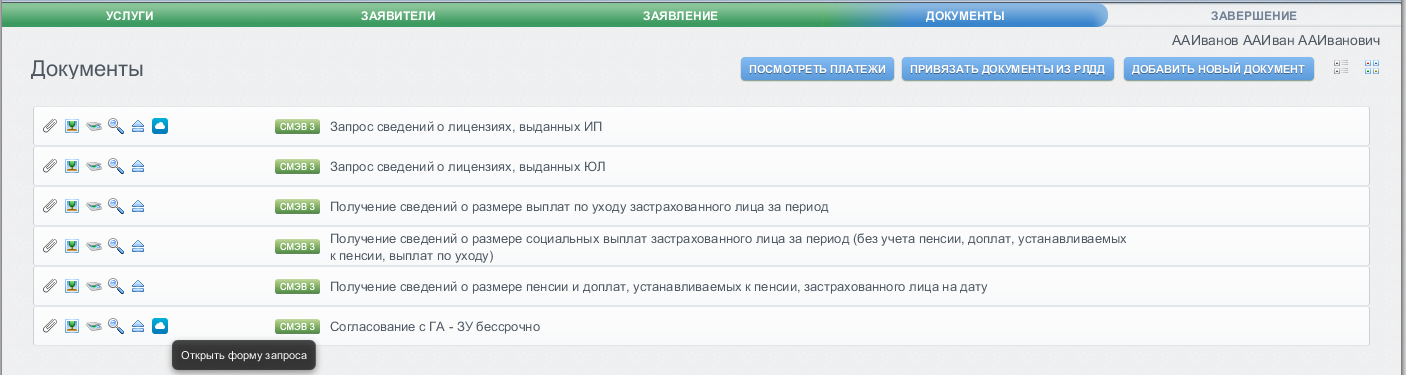Switch to grid view layout icon
The height and width of the screenshot is (375, 1406).
click(1372, 68)
